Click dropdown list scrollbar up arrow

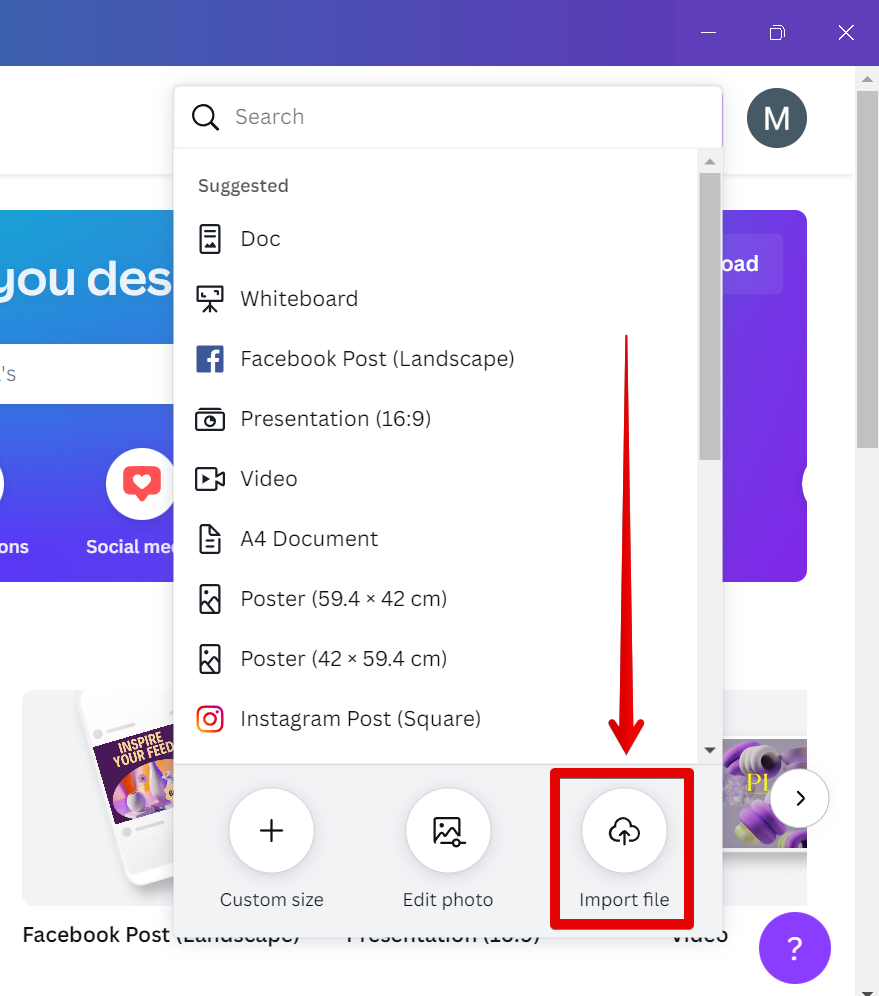point(709,162)
